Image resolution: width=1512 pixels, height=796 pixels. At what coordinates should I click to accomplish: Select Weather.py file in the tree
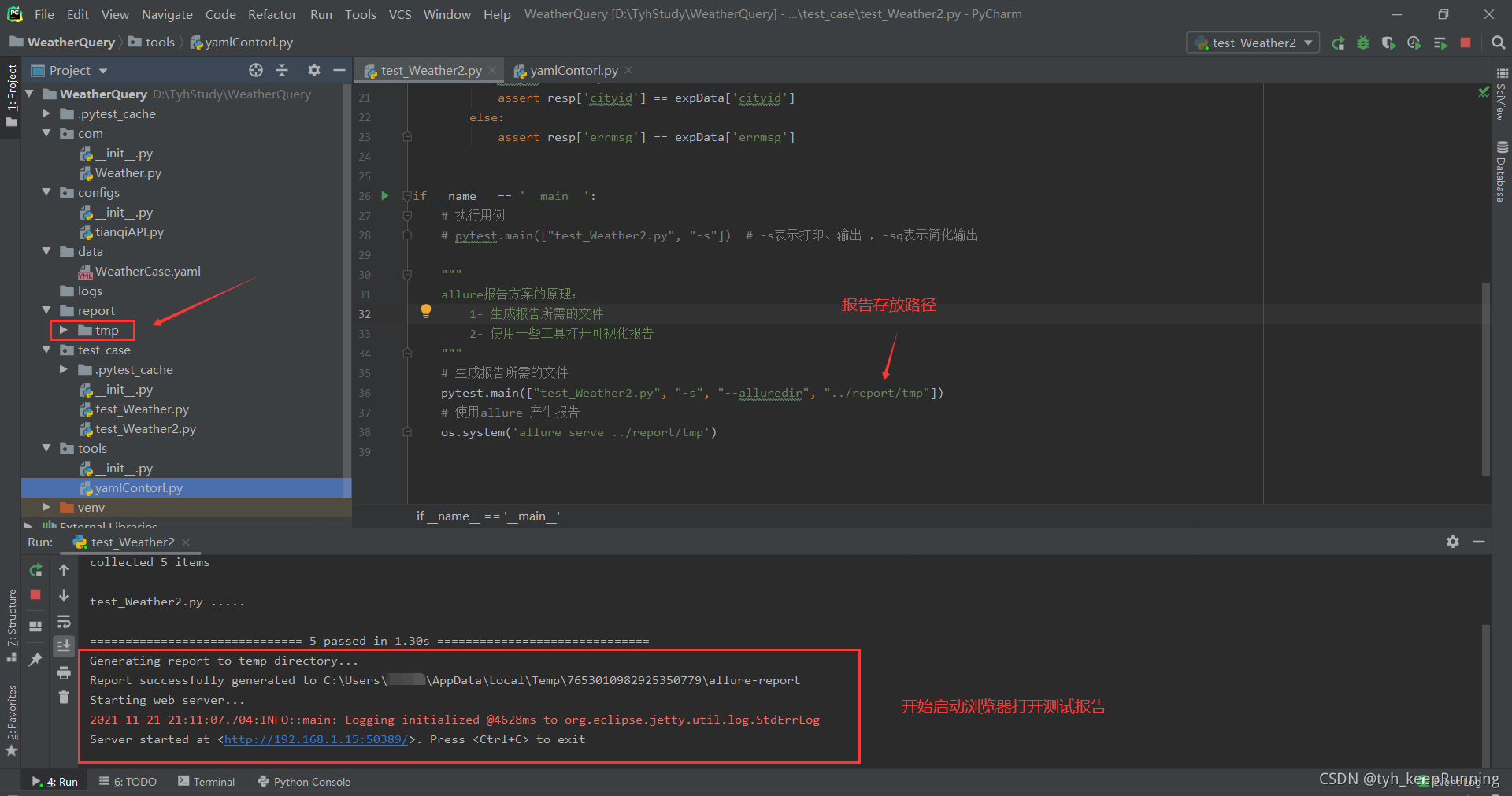pos(128,172)
